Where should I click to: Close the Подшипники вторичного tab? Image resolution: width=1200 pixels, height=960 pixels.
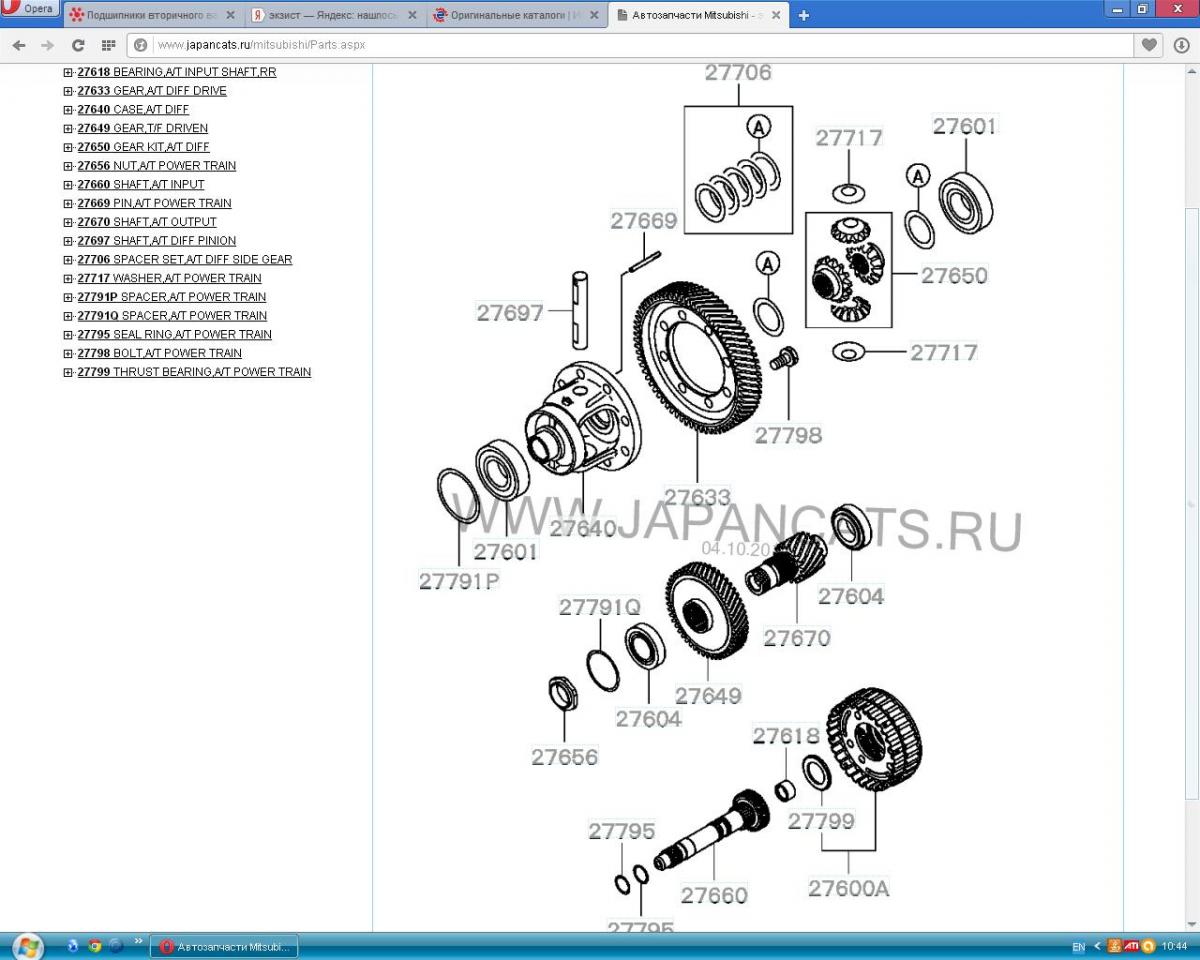(230, 15)
